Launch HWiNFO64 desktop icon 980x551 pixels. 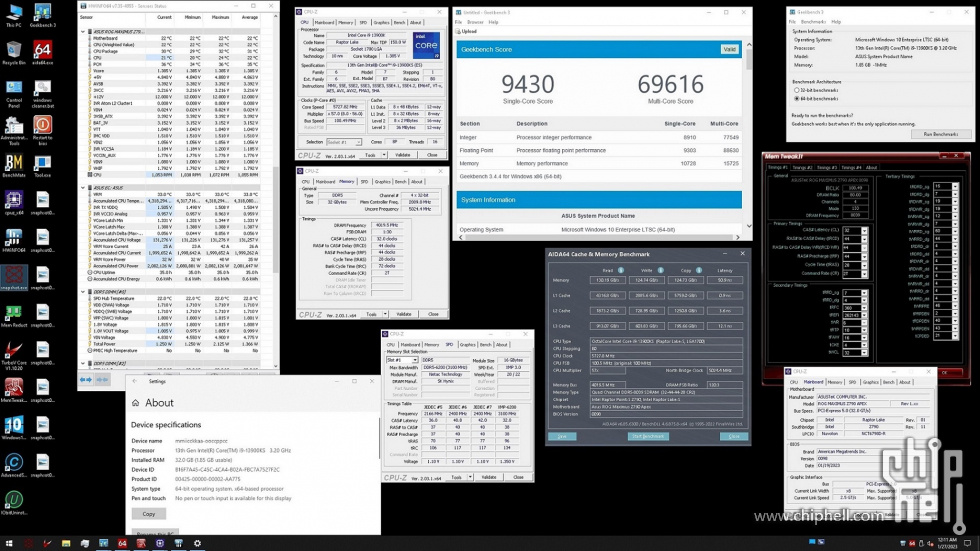coord(14,241)
